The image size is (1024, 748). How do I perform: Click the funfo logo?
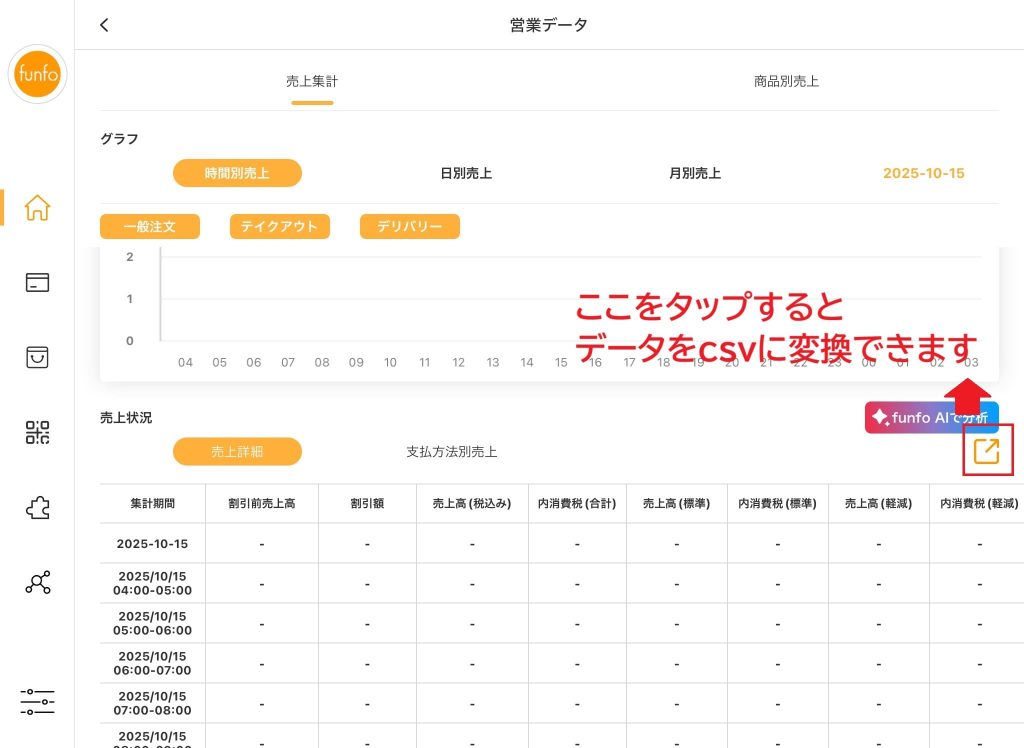[37, 75]
